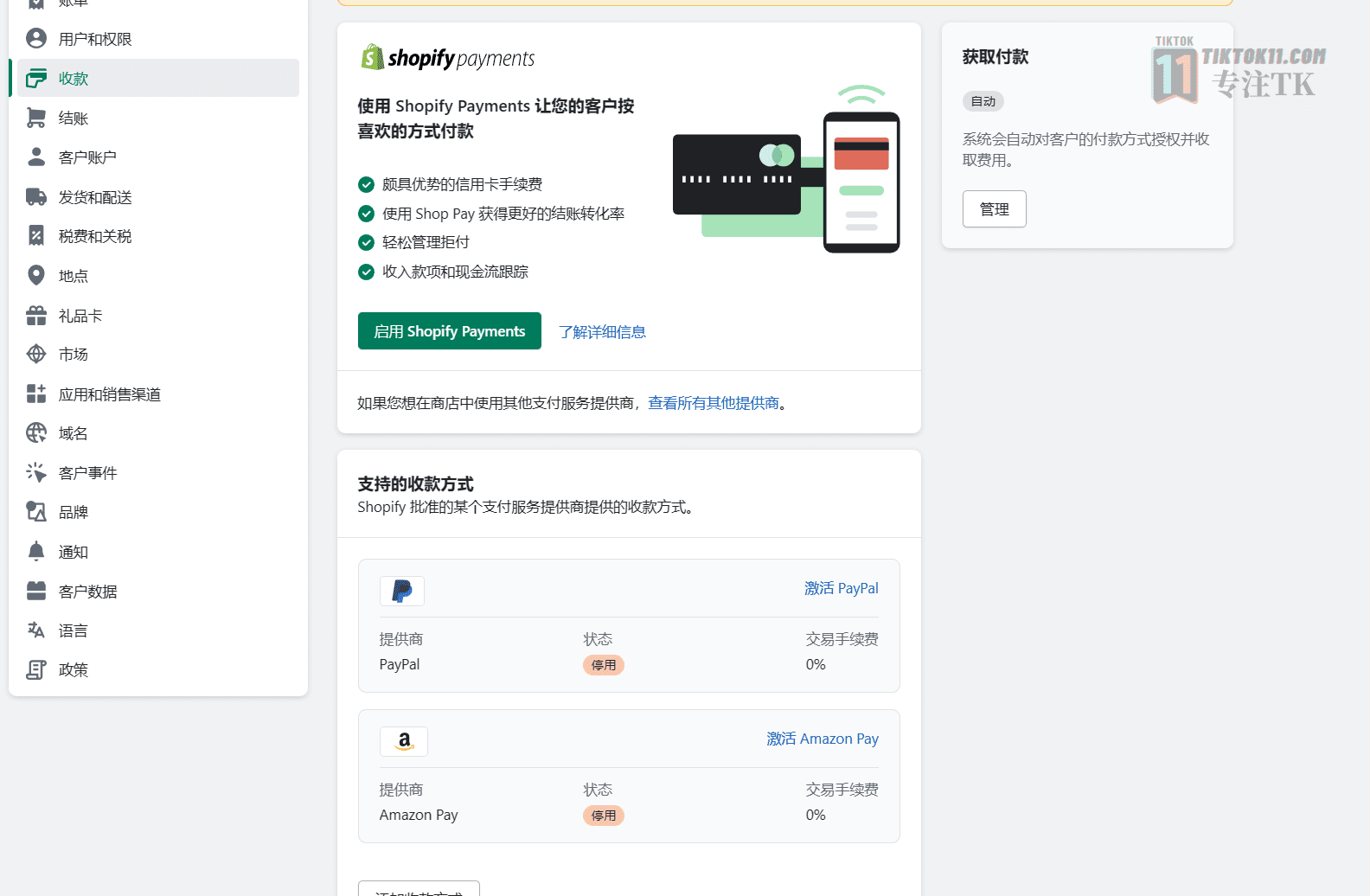Click the Amazon Pay logo icon
The width and height of the screenshot is (1370, 896).
point(404,741)
